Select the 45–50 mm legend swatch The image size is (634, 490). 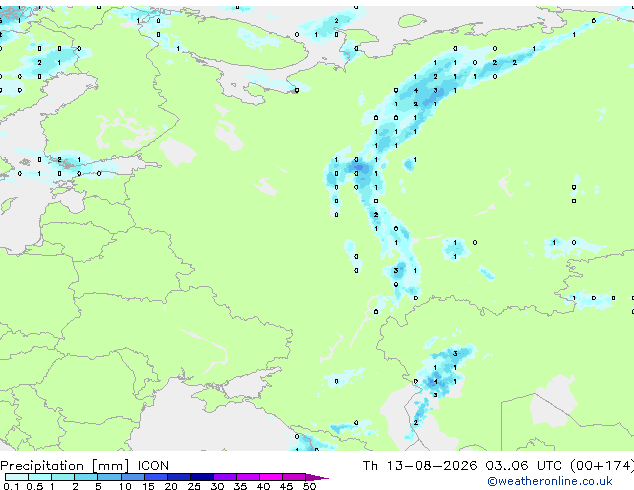[294, 477]
